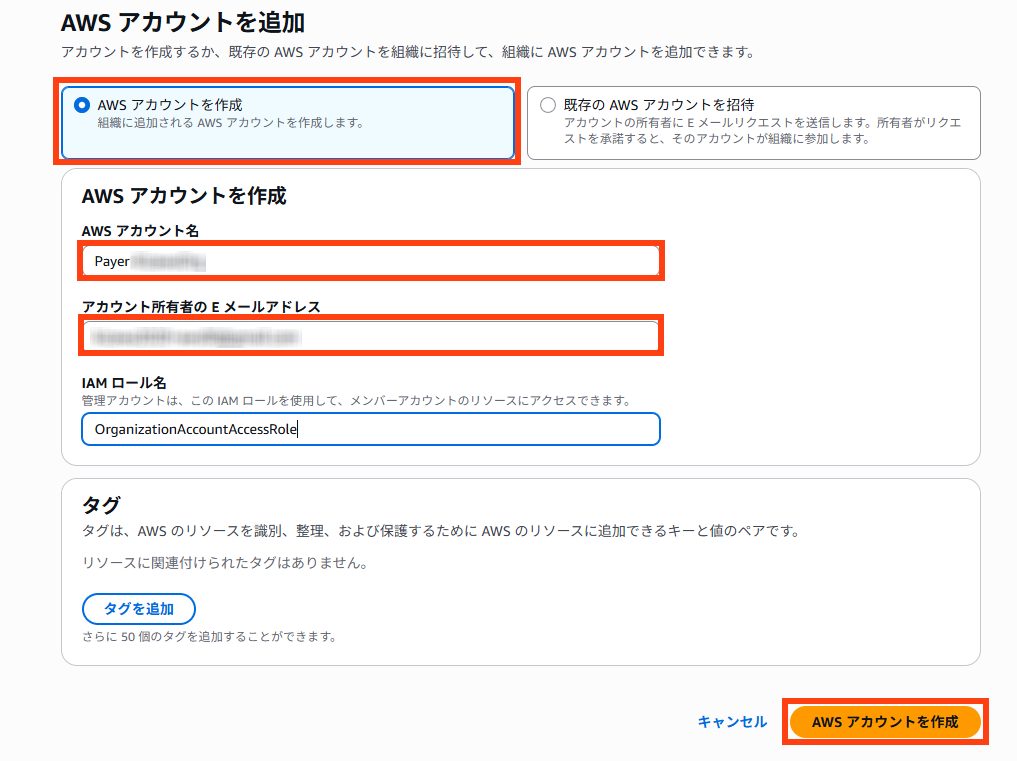This screenshot has width=1017, height=761.
Task: Submit with the orange AWS アカウントを作成 button
Action: click(884, 722)
